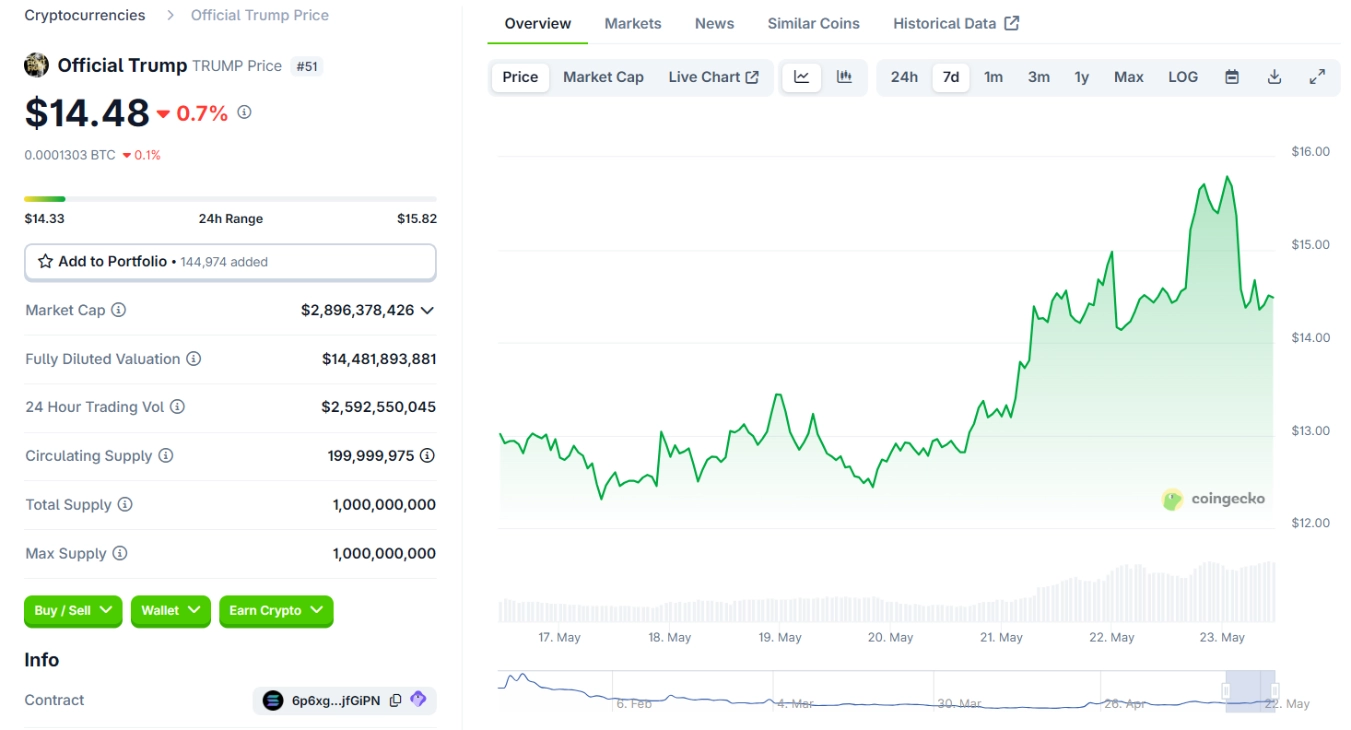Click the 0.0001303 BTC value
The width and height of the screenshot is (1351, 730).
pos(70,155)
